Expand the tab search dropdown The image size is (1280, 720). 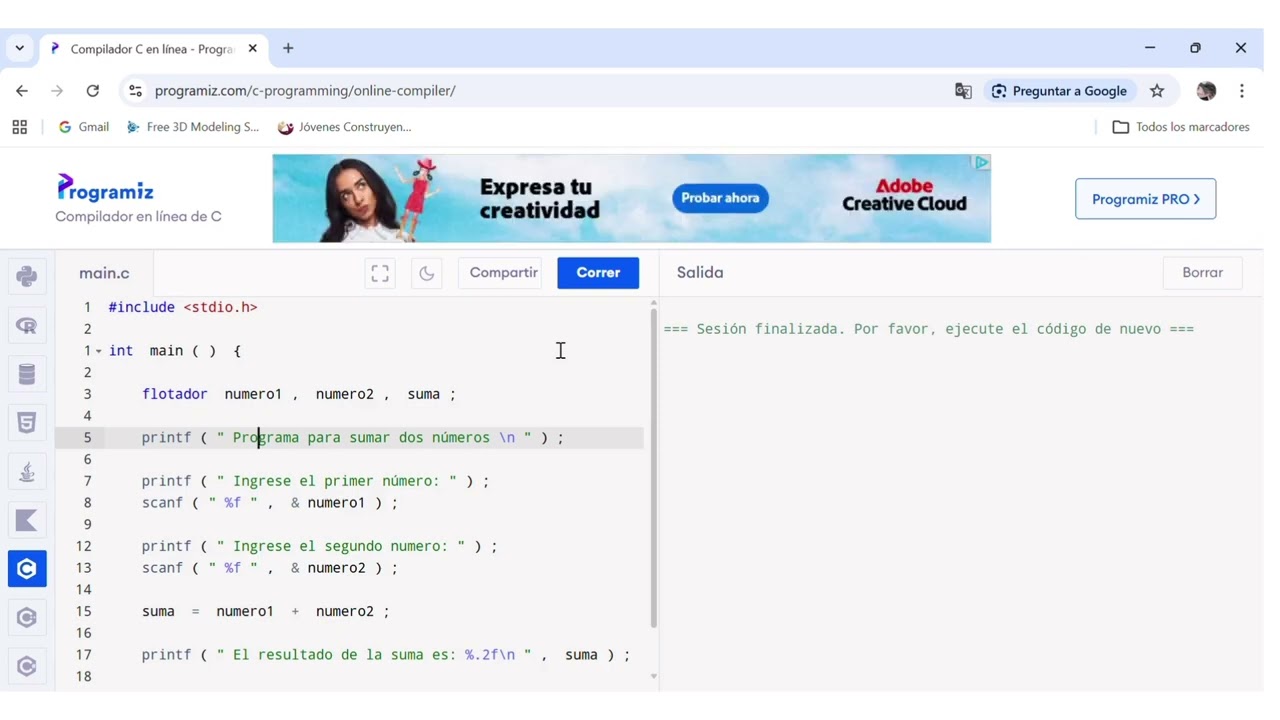19,48
